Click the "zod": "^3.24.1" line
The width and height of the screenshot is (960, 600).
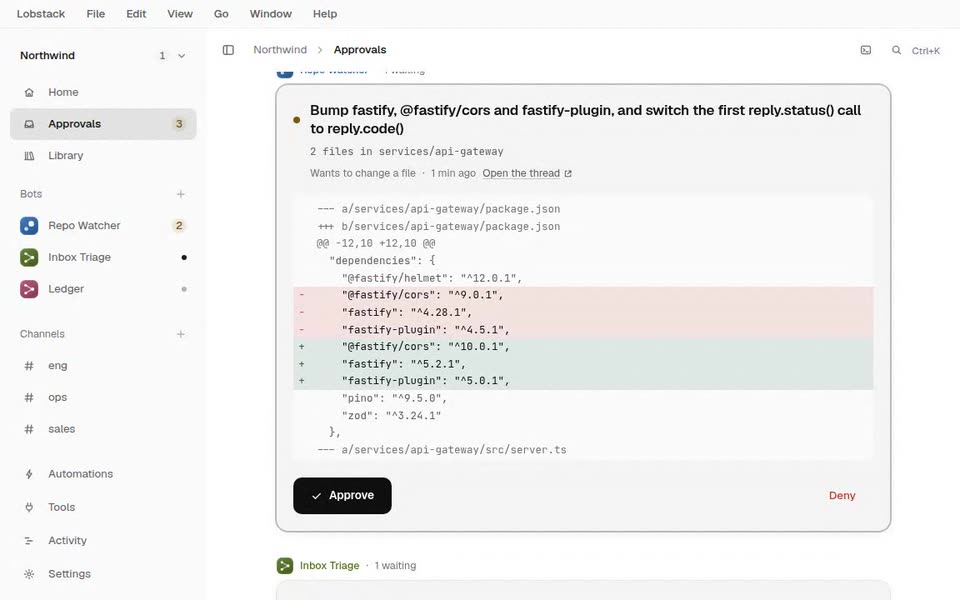point(583,415)
